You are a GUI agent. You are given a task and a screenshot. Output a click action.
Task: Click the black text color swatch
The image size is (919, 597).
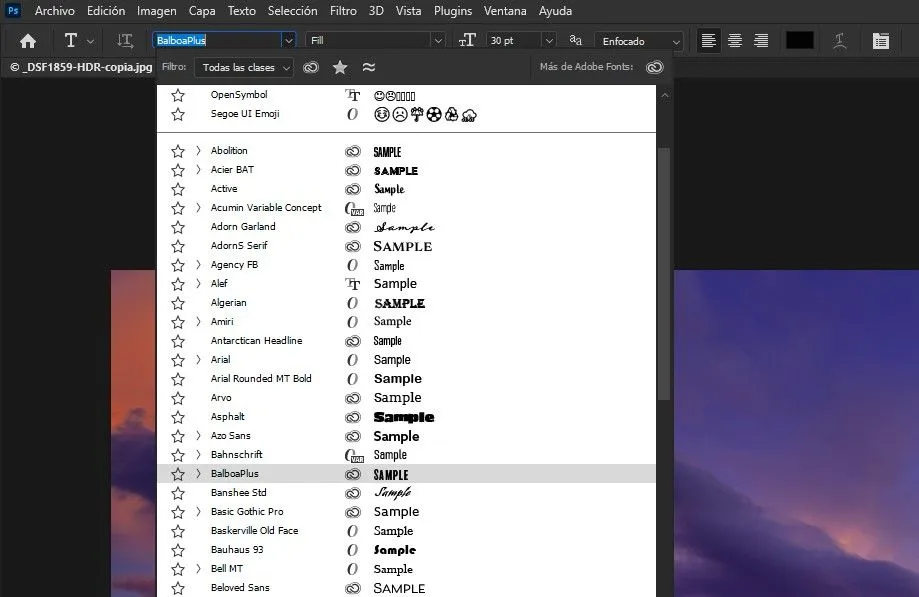tap(799, 40)
